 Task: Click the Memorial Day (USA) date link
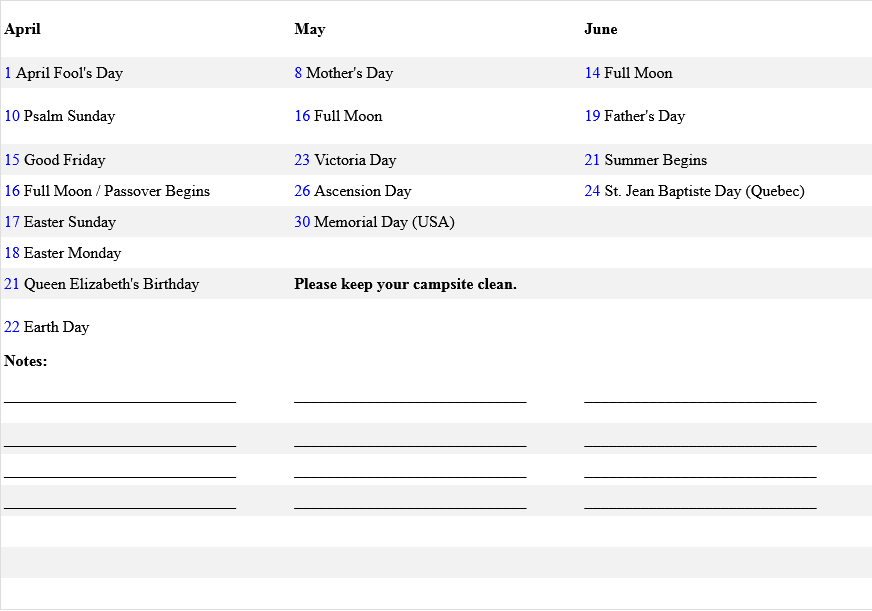tap(302, 222)
